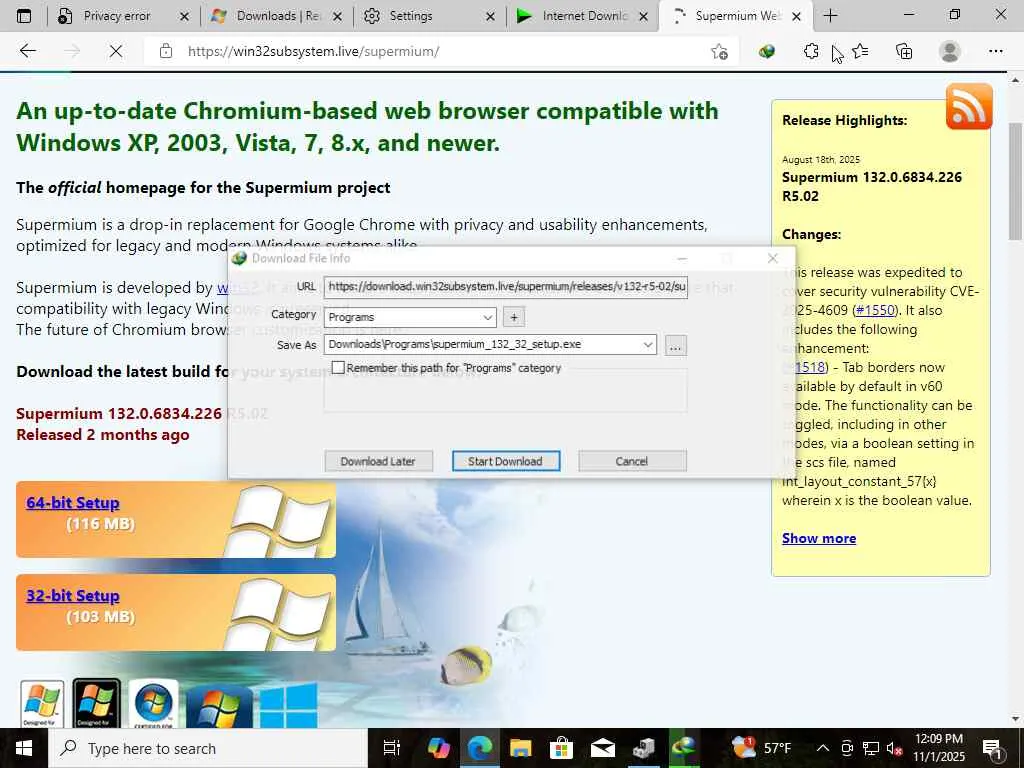
Task: Open File Explorer from the taskbar
Action: coord(520,748)
